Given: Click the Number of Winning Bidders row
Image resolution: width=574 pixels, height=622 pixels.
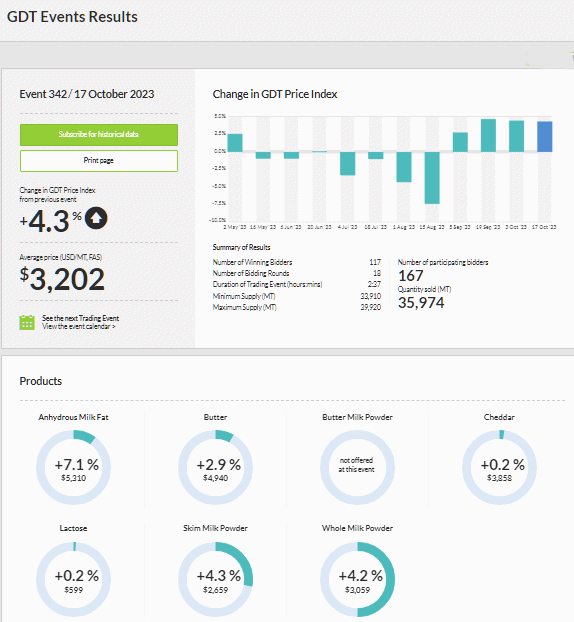Looking at the screenshot, I should pyautogui.click(x=297, y=262).
